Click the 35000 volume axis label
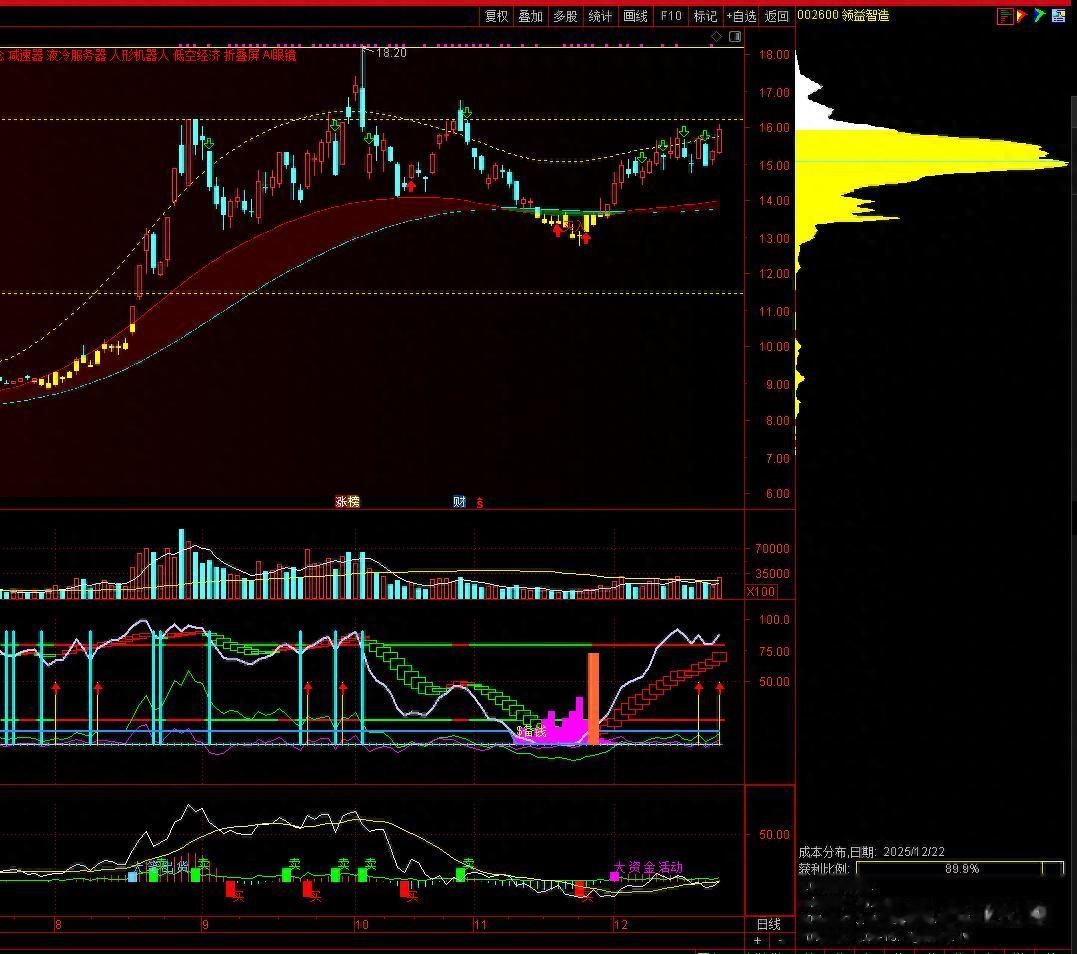This screenshot has width=1077, height=954. 772,573
